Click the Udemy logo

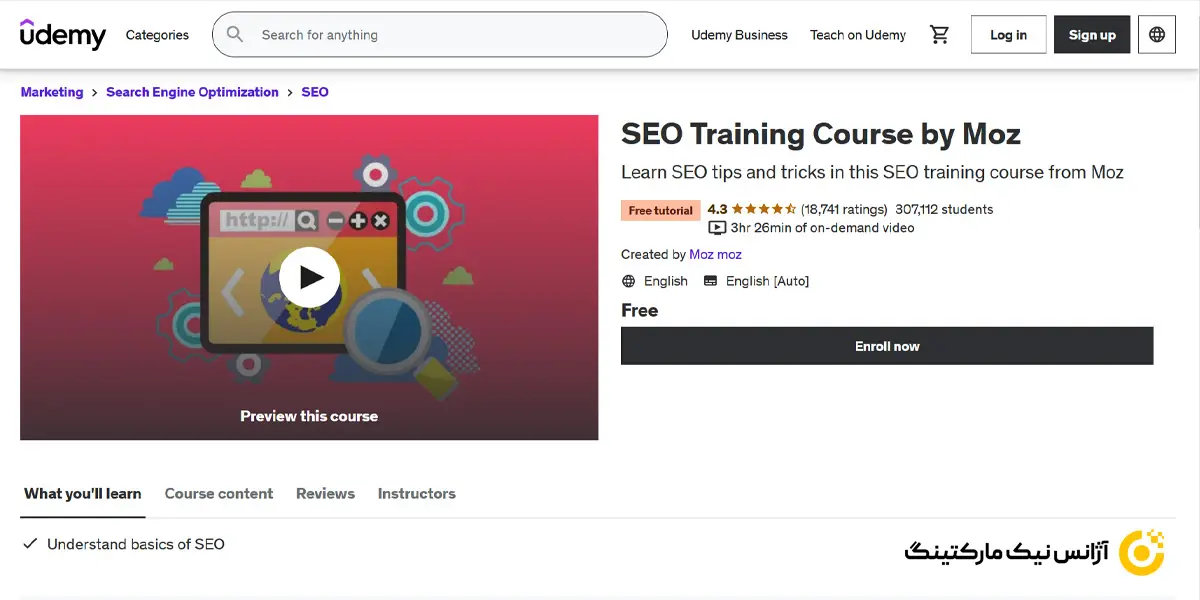pyautogui.click(x=62, y=34)
